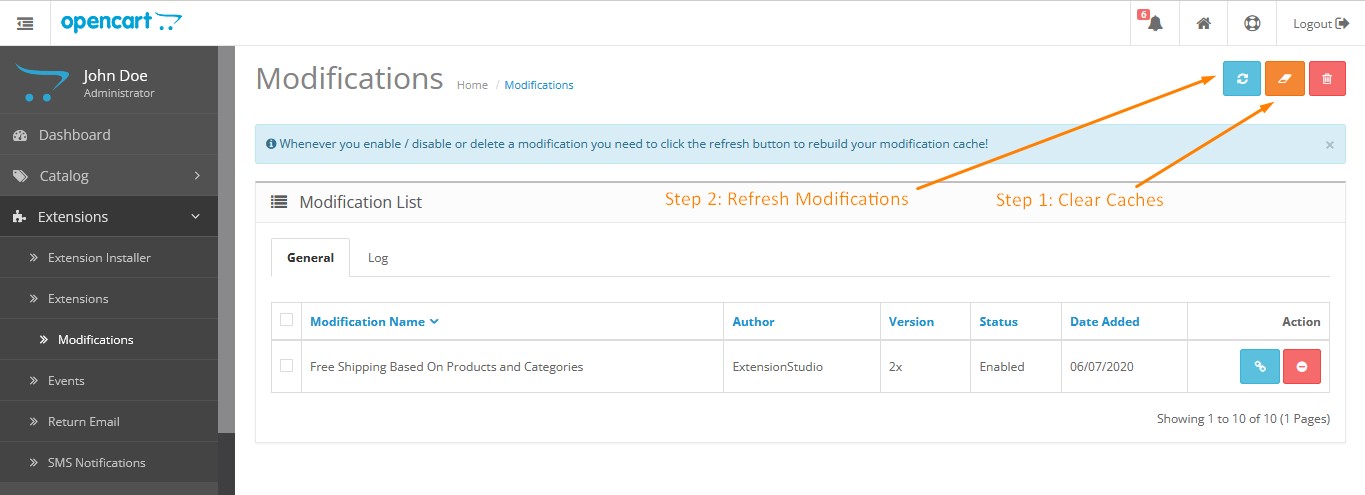Screen dimensions: 1365x495
Task: Go to storefront via home icon
Action: (1204, 23)
